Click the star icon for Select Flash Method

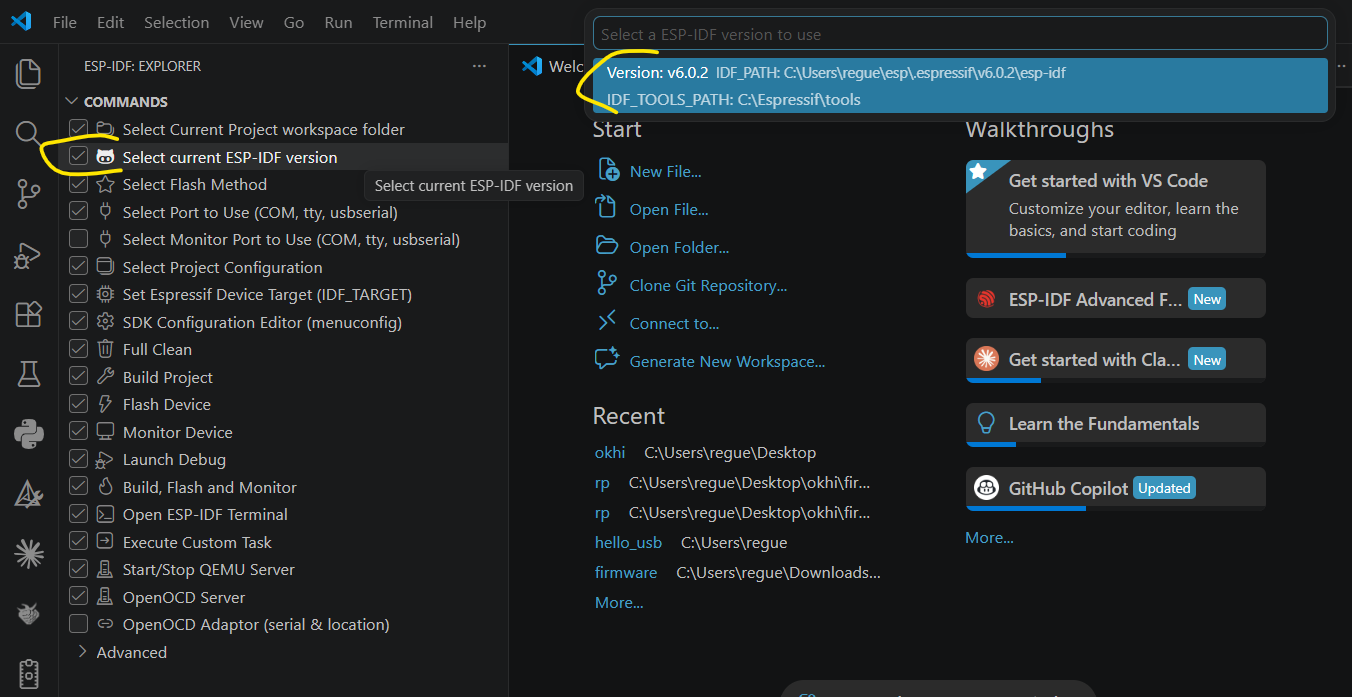[105, 185]
